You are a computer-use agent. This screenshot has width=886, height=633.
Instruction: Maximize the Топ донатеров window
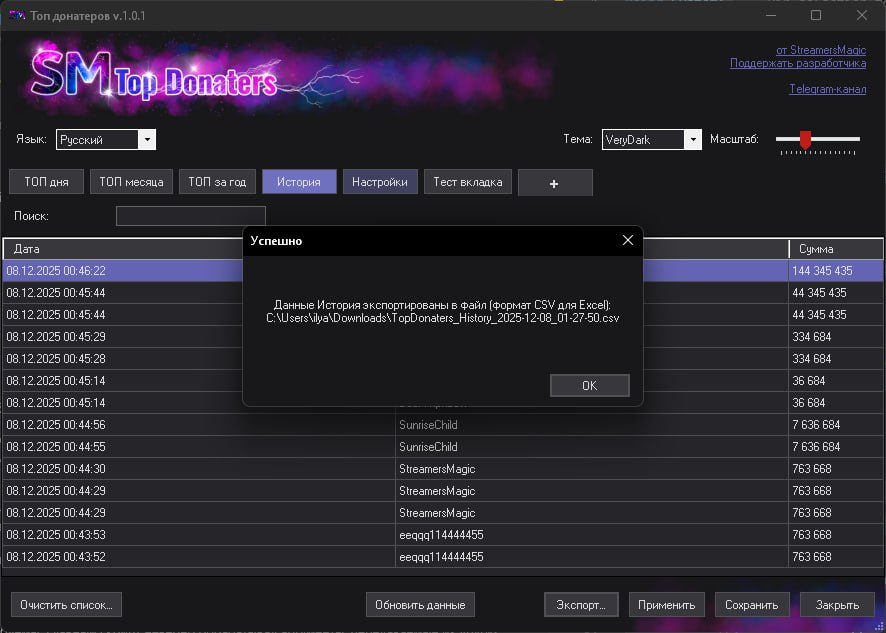click(816, 15)
